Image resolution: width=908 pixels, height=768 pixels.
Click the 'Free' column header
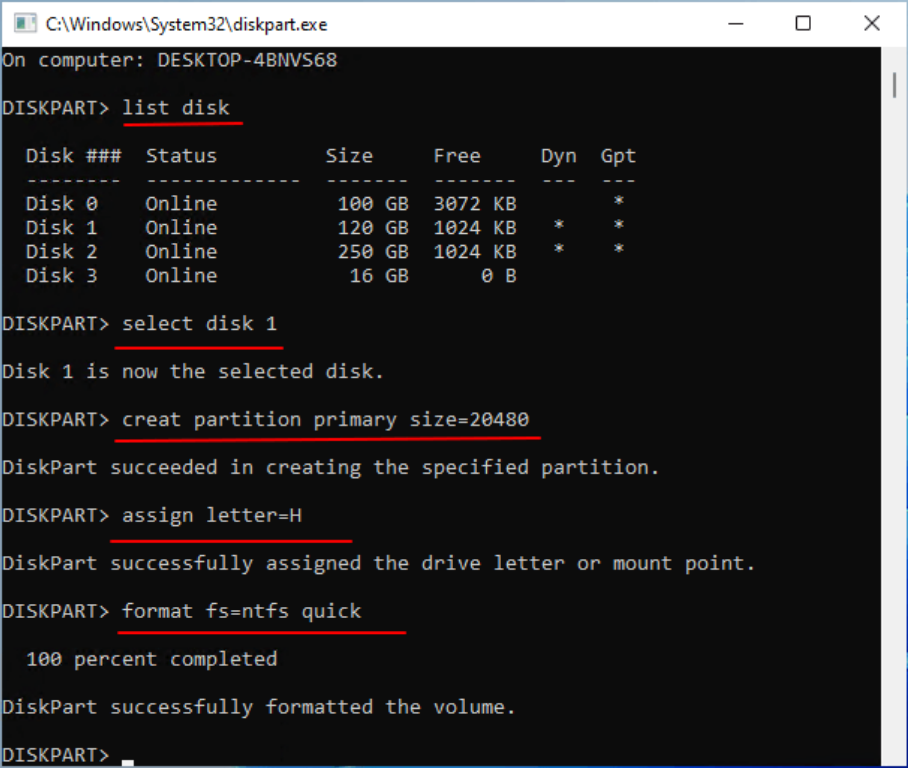(457, 156)
